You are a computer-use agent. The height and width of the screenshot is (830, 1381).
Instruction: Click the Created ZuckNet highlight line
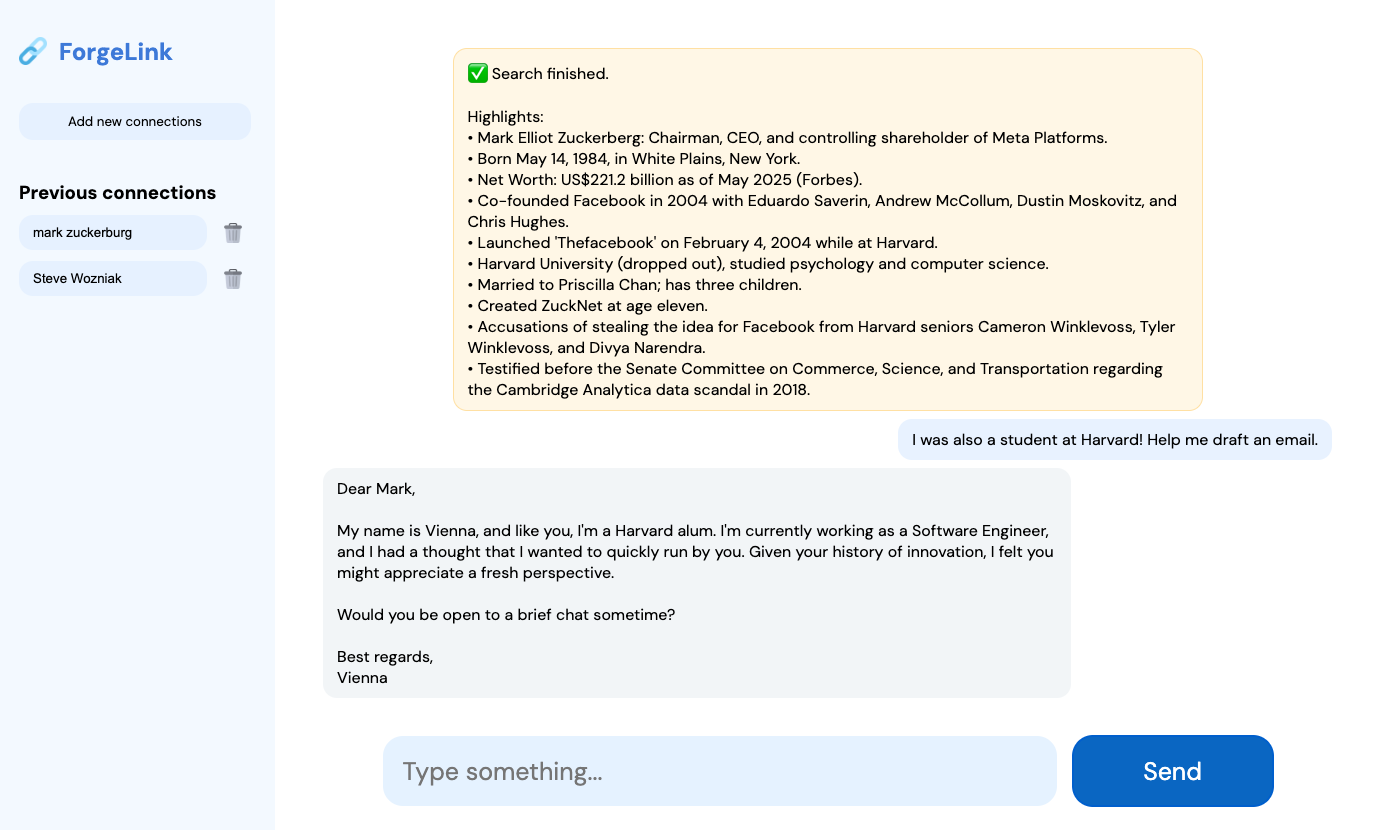coord(592,306)
